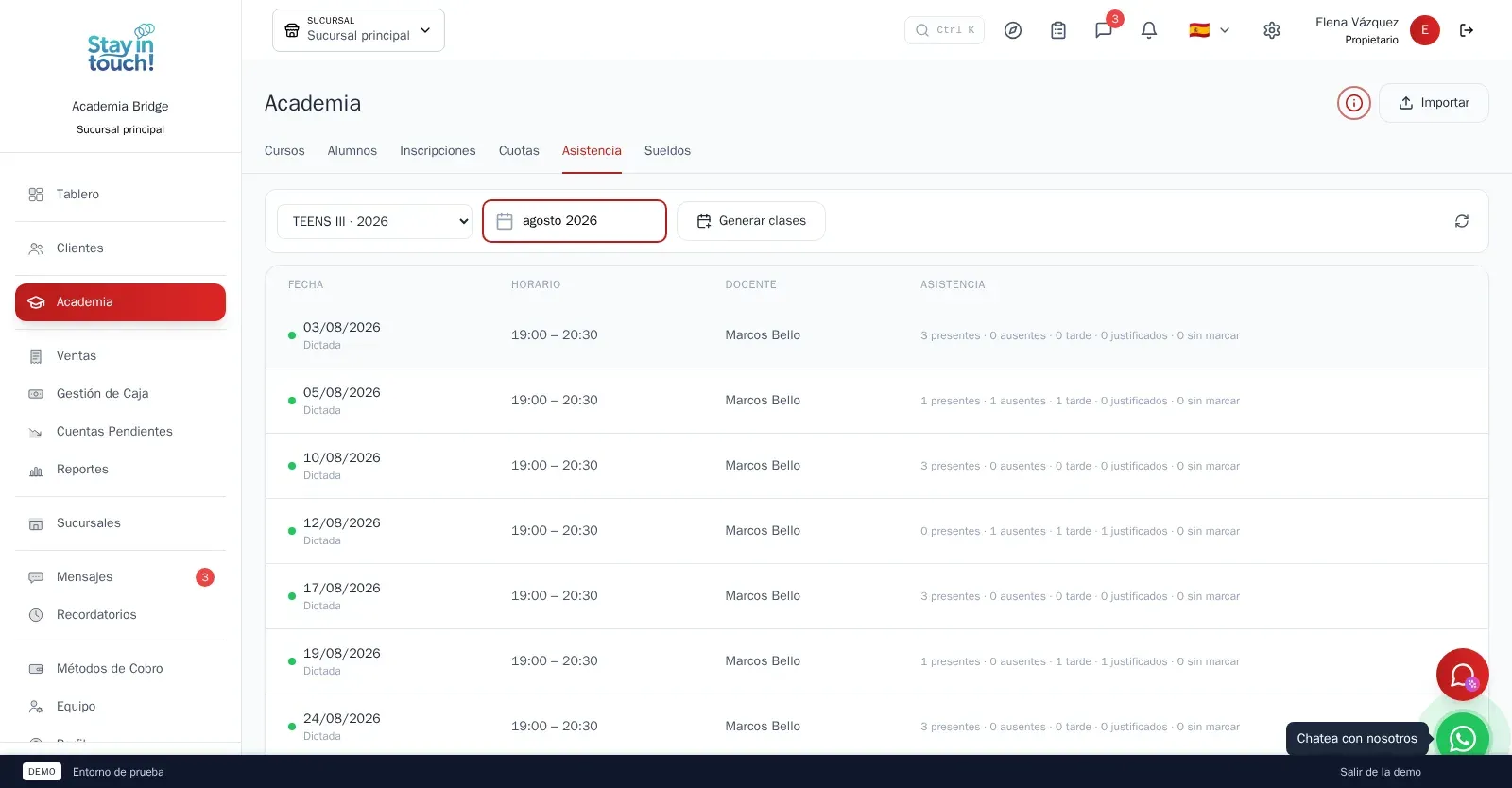Image resolution: width=1512 pixels, height=788 pixels.
Task: Click the logout arrow icon
Action: [1467, 30]
